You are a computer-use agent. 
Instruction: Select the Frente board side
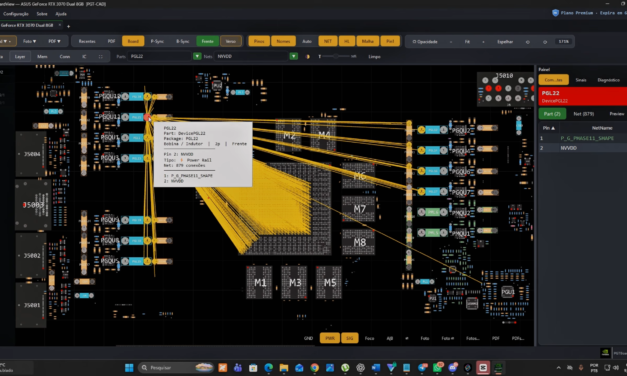click(208, 41)
